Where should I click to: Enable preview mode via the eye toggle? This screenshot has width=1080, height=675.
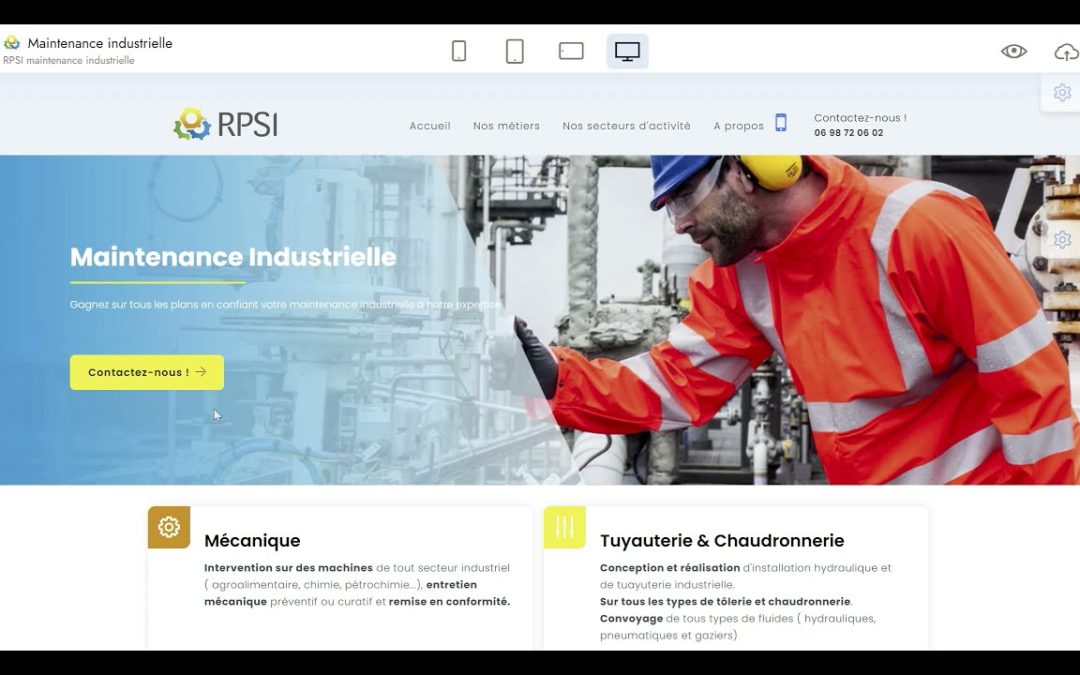pyautogui.click(x=1013, y=50)
